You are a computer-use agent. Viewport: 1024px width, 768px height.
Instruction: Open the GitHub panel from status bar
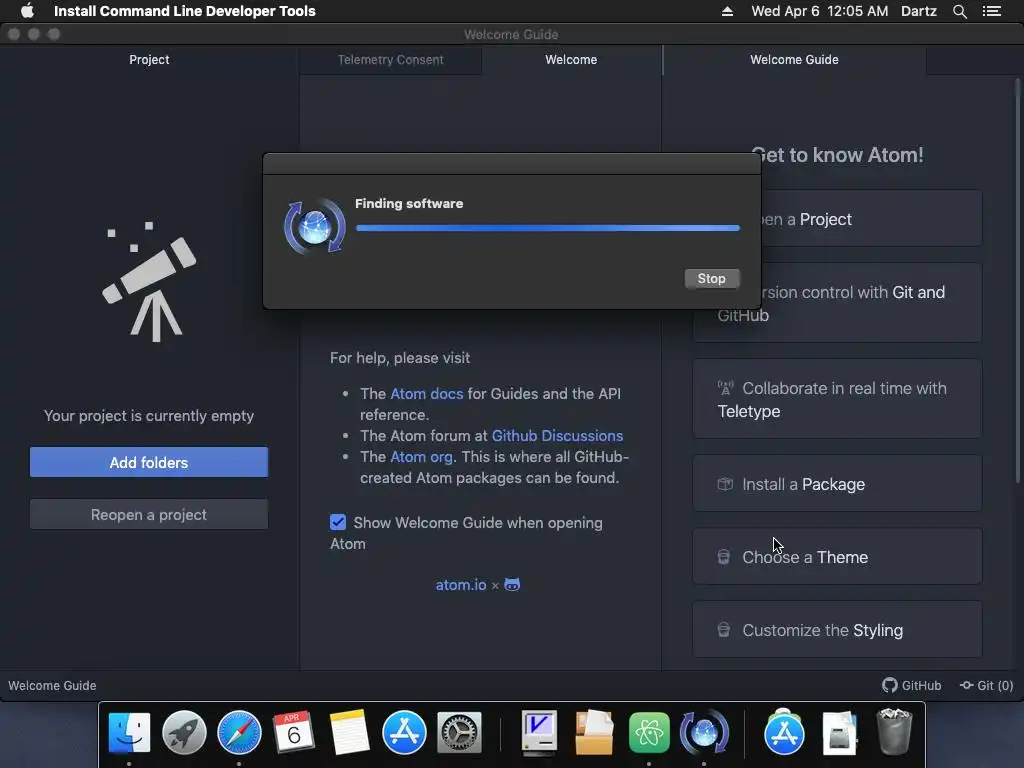pyautogui.click(x=912, y=686)
